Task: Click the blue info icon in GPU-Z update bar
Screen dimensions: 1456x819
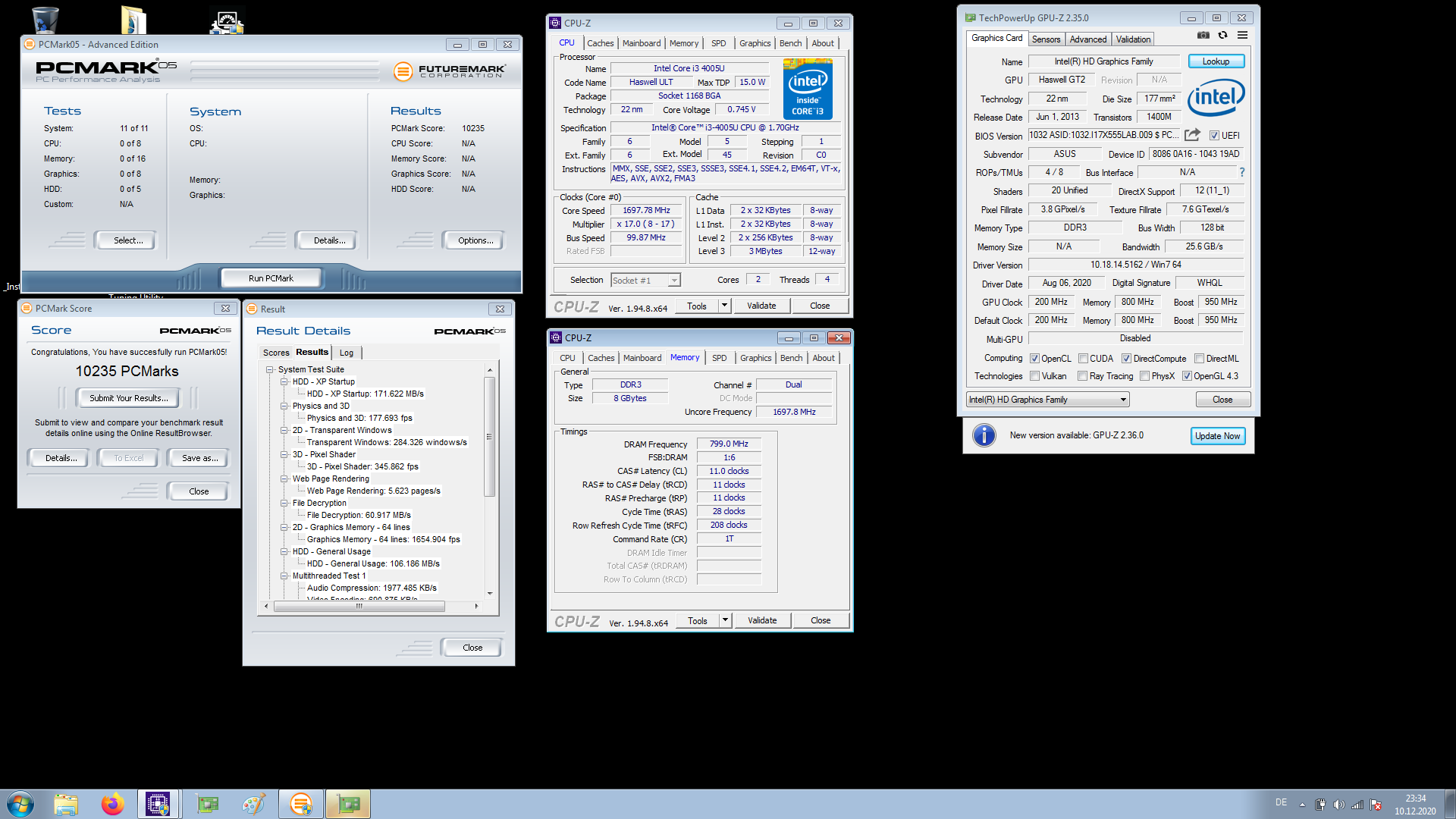Action: (x=984, y=435)
